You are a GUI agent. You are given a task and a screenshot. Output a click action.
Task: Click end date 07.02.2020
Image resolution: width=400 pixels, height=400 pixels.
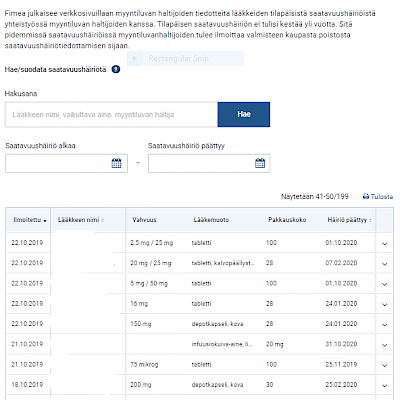[341, 263]
